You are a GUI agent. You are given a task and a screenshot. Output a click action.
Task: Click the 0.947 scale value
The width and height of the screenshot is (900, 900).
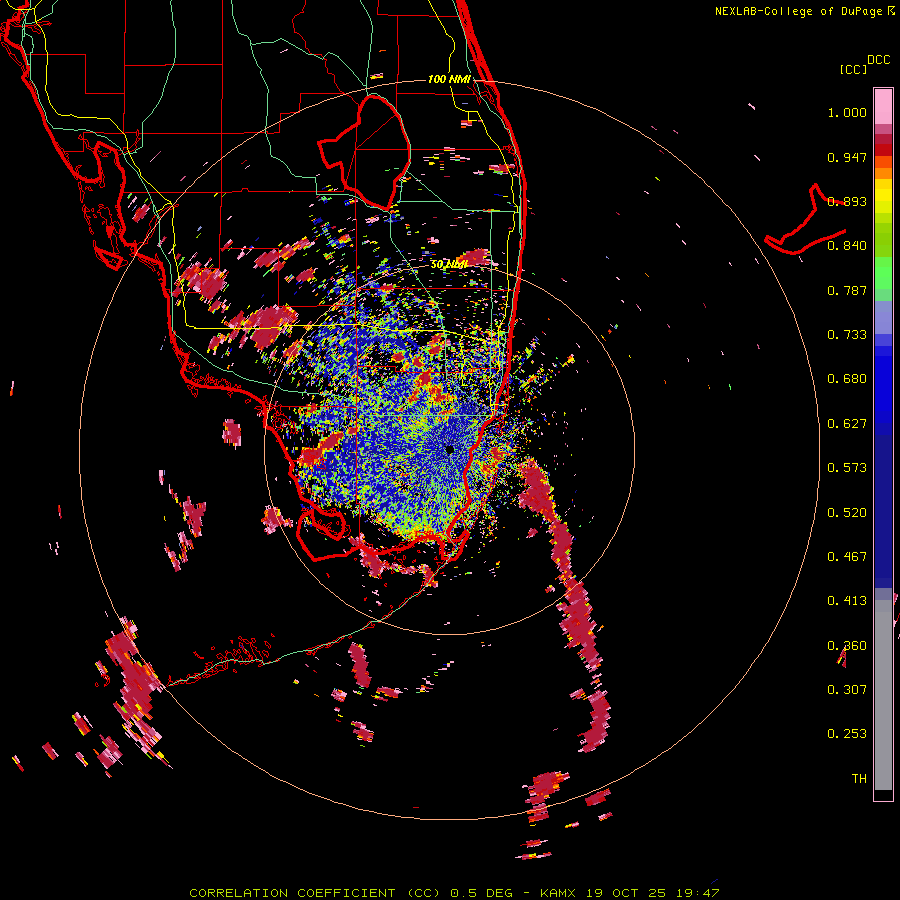[x=847, y=157]
